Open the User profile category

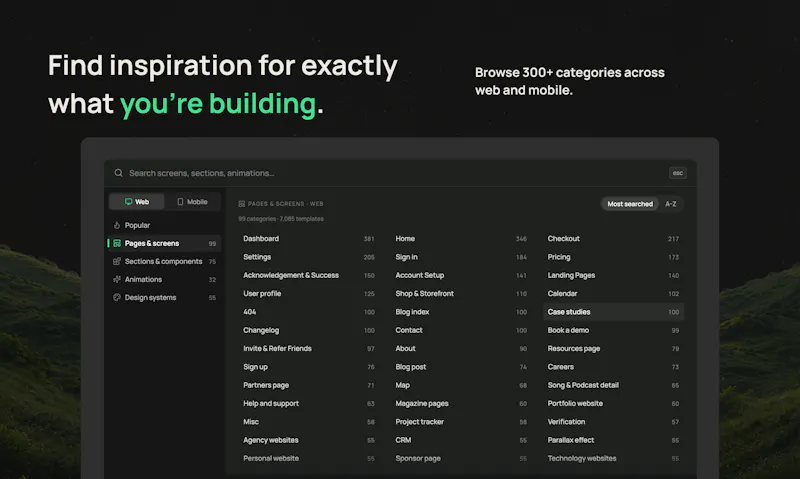point(309,294)
